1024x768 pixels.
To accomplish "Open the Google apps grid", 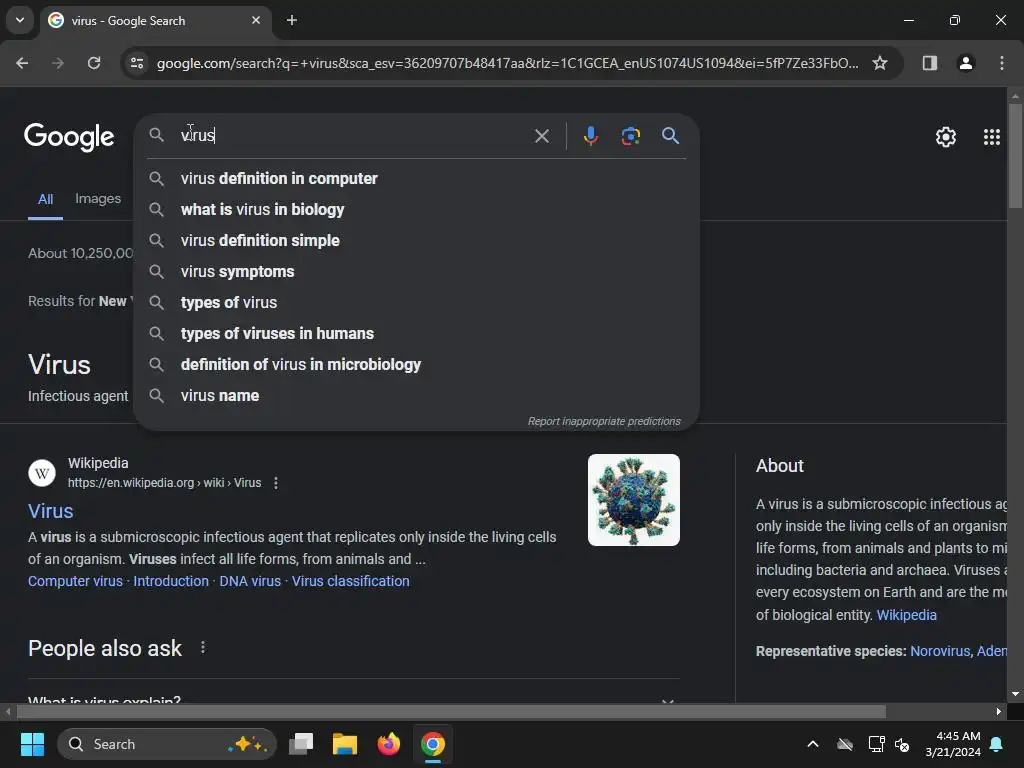I will 991,137.
